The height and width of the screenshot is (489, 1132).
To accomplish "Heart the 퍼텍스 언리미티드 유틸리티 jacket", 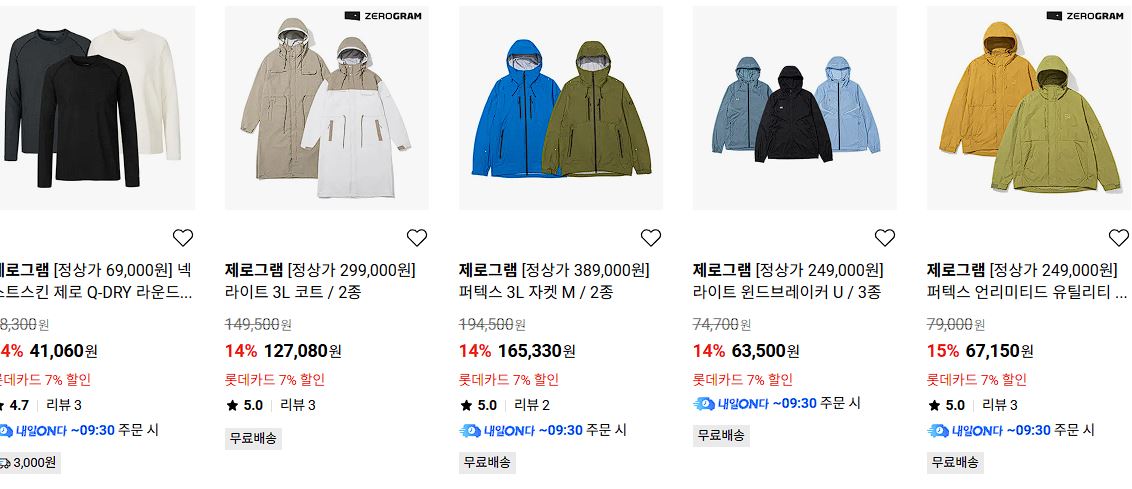I will (x=1118, y=238).
